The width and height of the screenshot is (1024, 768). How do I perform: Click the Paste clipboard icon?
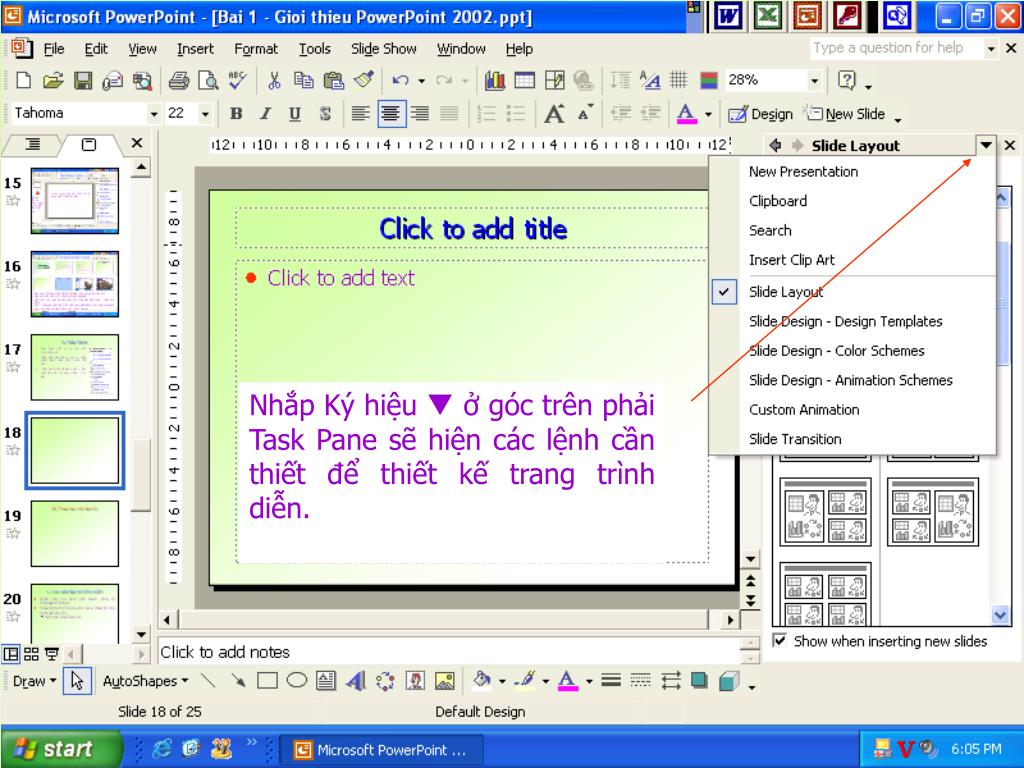pyautogui.click(x=334, y=81)
